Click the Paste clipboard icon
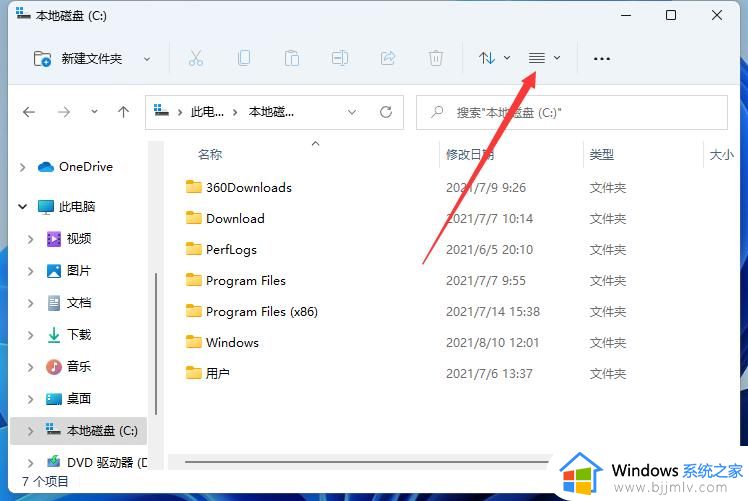The image size is (748, 501). (291, 58)
